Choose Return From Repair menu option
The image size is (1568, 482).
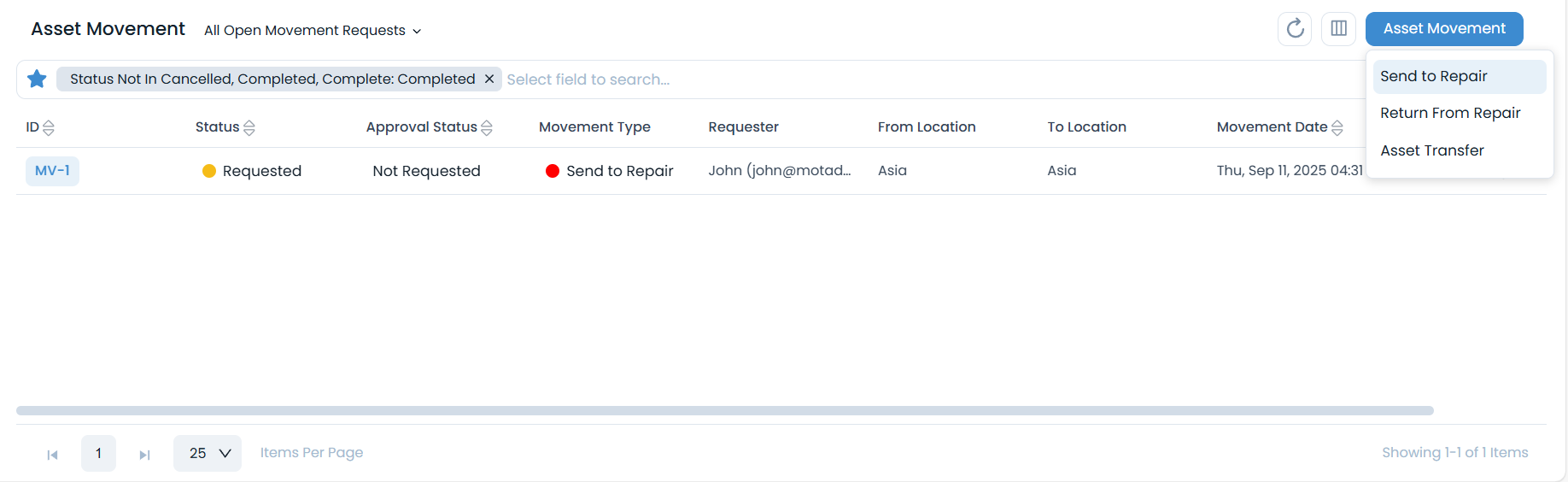pyautogui.click(x=1450, y=114)
